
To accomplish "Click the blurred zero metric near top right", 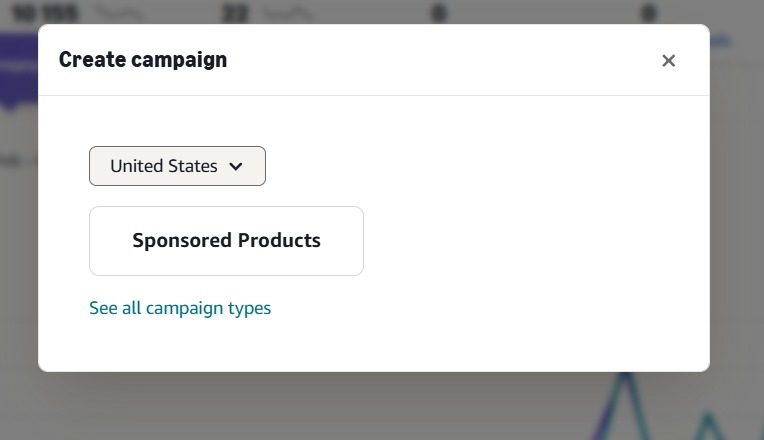I will (649, 13).
